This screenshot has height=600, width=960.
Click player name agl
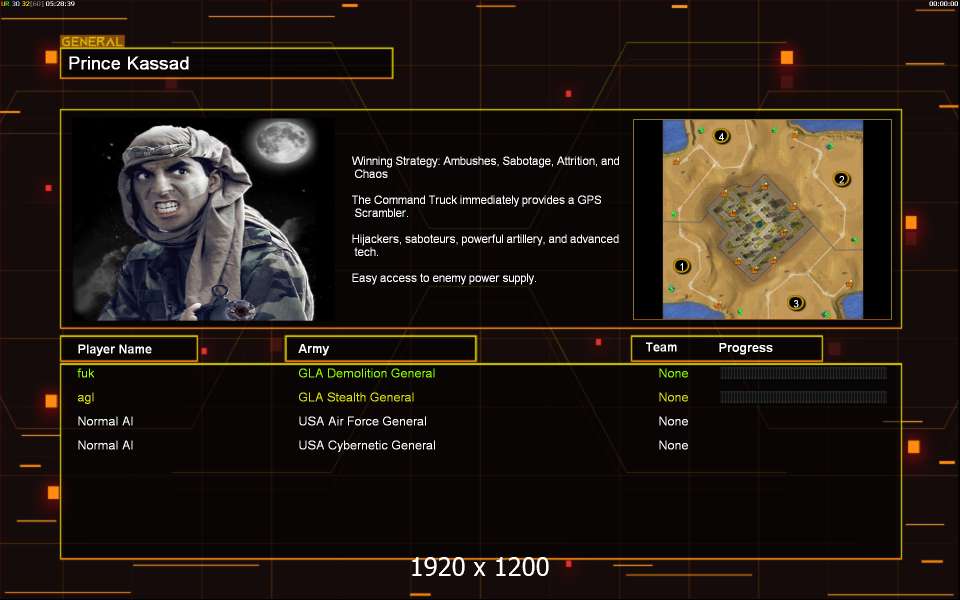pyautogui.click(x=86, y=397)
